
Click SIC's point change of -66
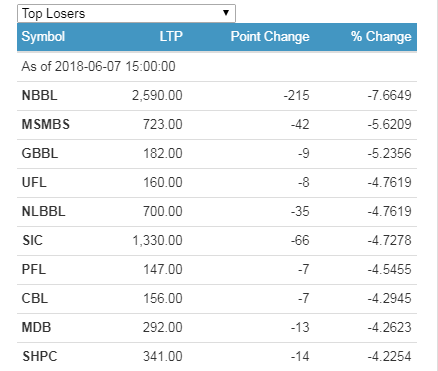pos(300,240)
